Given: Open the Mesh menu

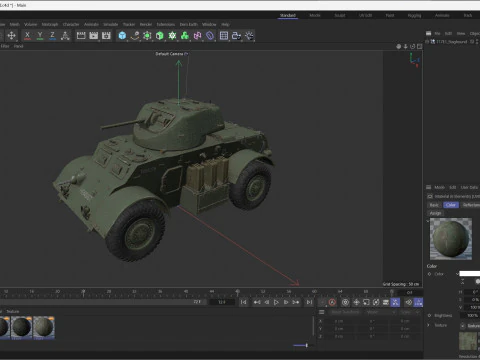Looking at the screenshot, I should tap(14, 24).
